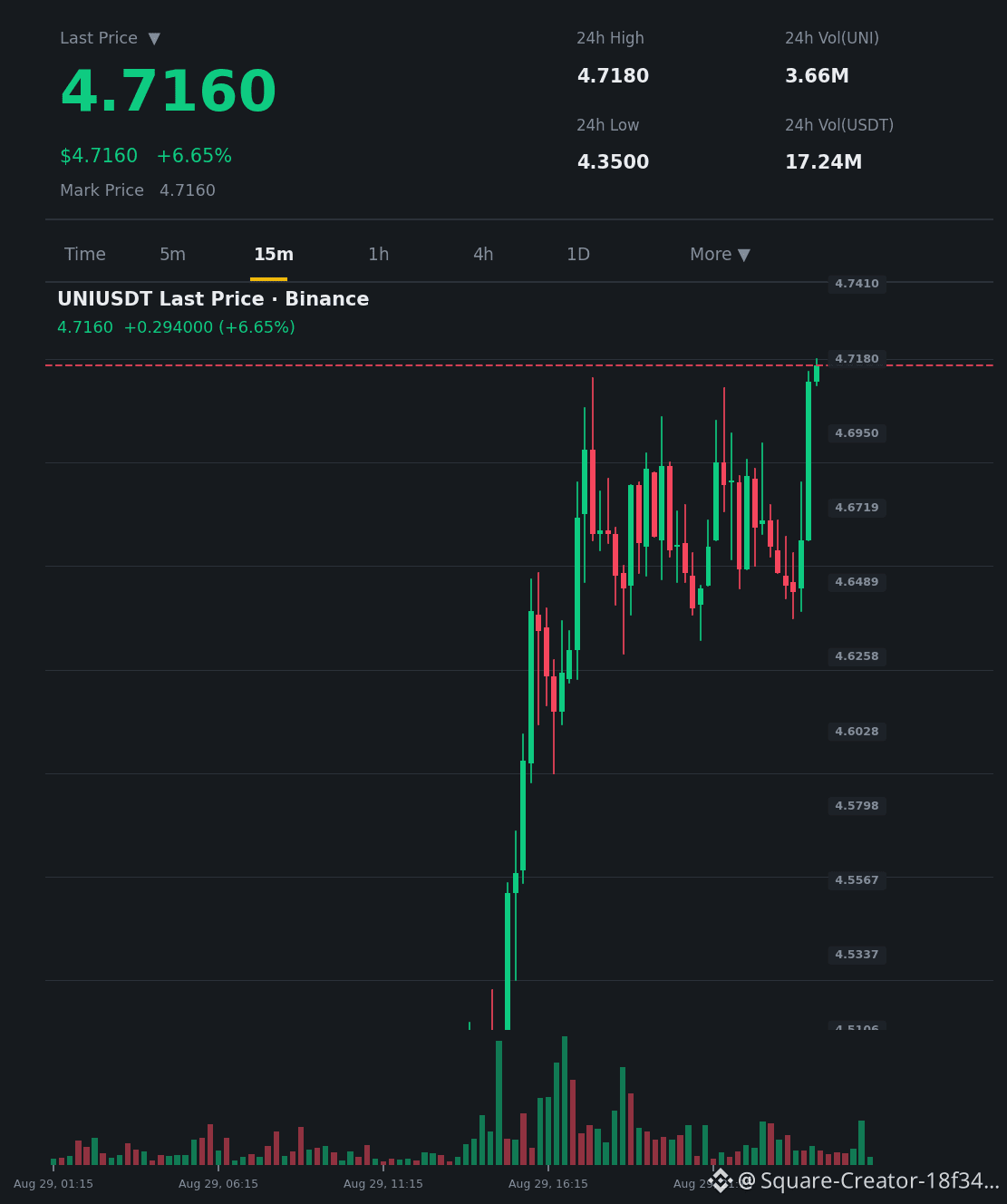Click the 24h Vol(UNI) value 3.66M
The height and width of the screenshot is (1204, 1007).
(x=817, y=76)
